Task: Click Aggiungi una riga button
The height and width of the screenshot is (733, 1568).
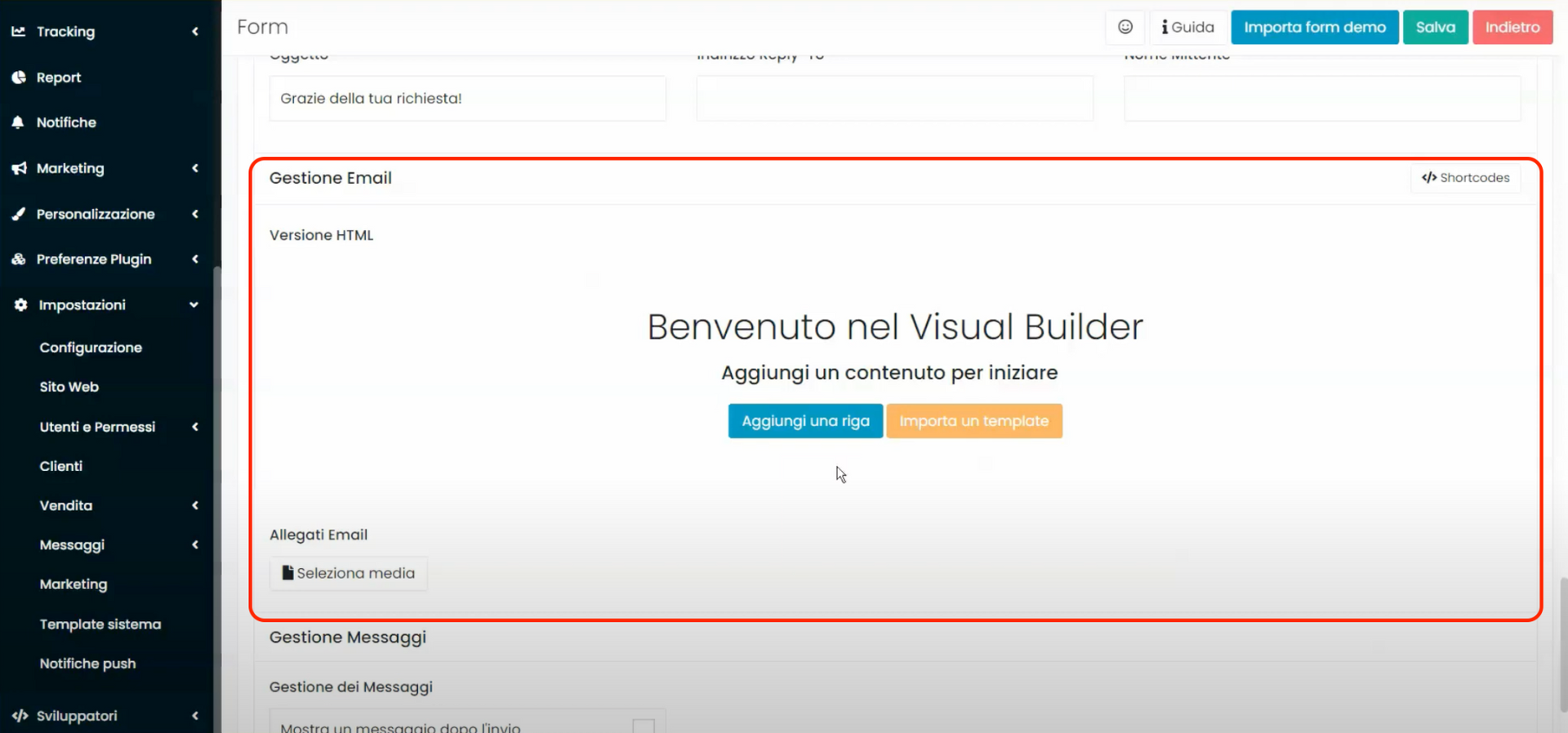Action: [x=805, y=421]
